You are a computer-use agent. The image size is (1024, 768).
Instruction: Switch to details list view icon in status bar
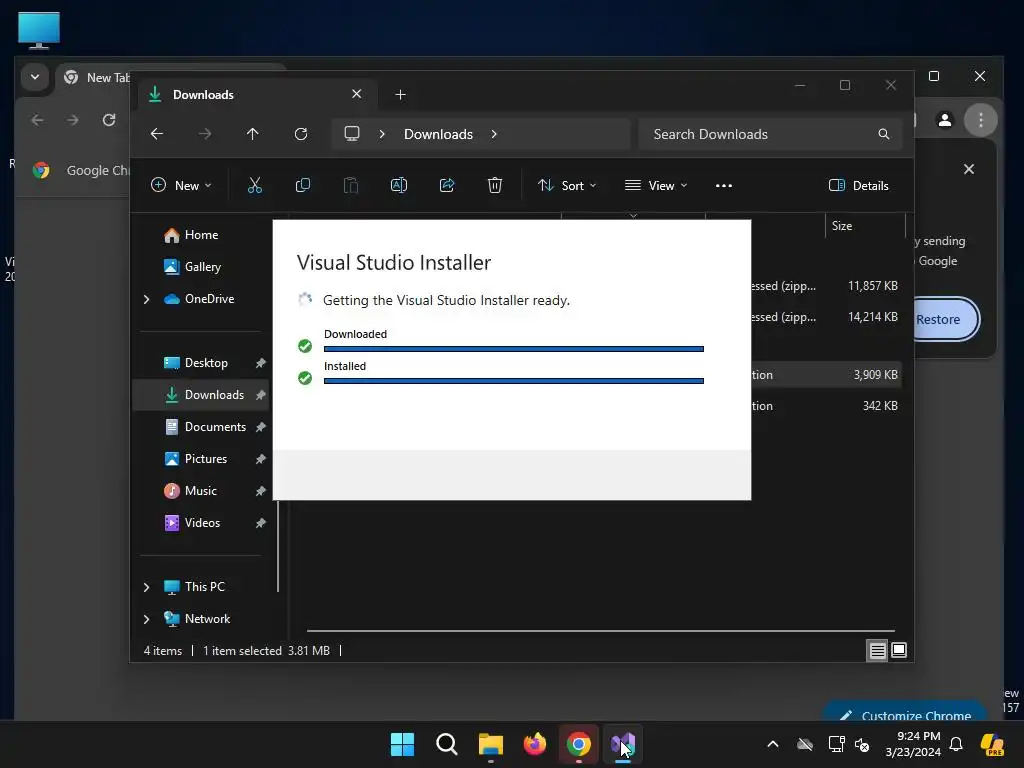pos(877,650)
